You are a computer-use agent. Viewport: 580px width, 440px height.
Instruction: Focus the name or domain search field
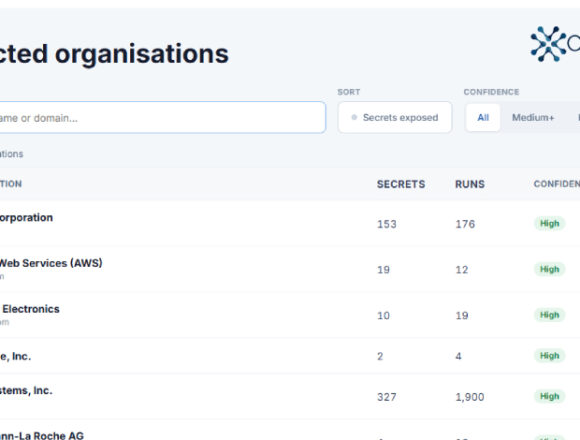(161, 117)
